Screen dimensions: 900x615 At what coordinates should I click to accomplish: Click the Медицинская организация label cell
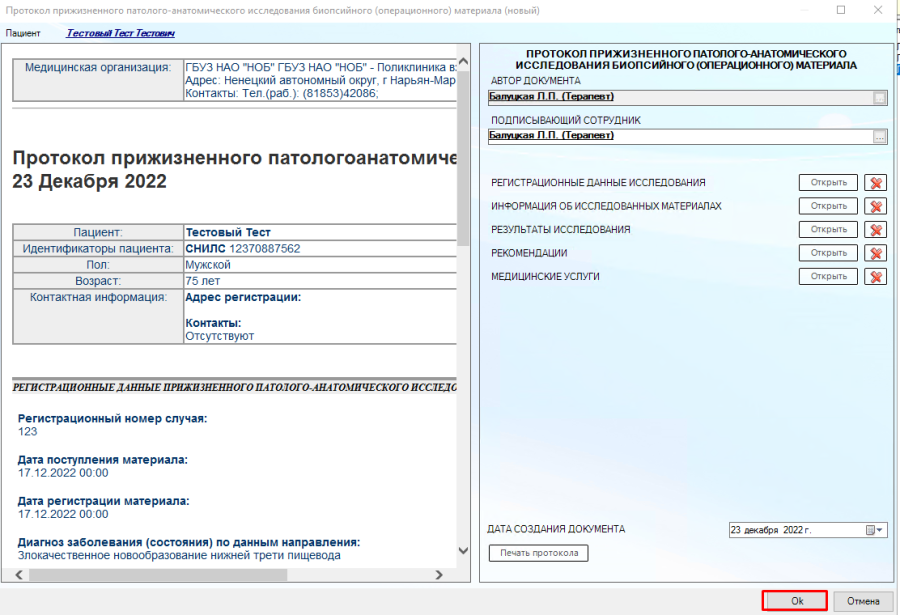(98, 80)
